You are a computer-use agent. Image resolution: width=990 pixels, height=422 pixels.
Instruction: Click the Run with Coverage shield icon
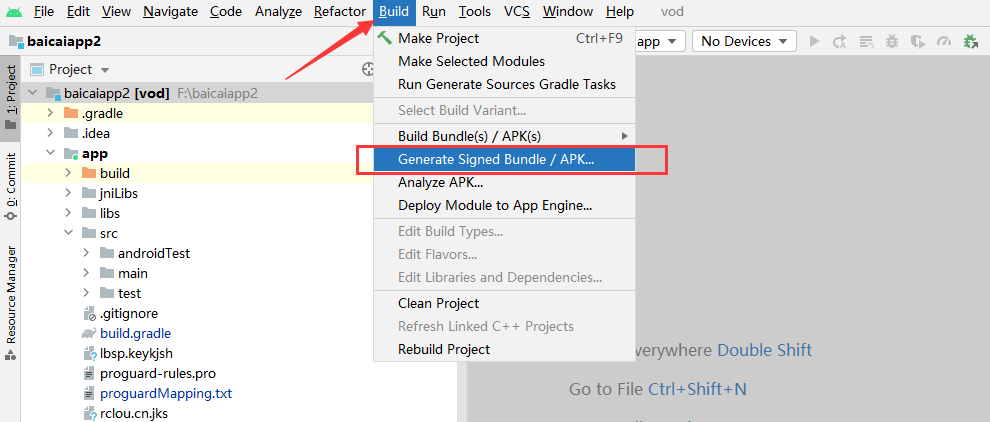point(917,41)
